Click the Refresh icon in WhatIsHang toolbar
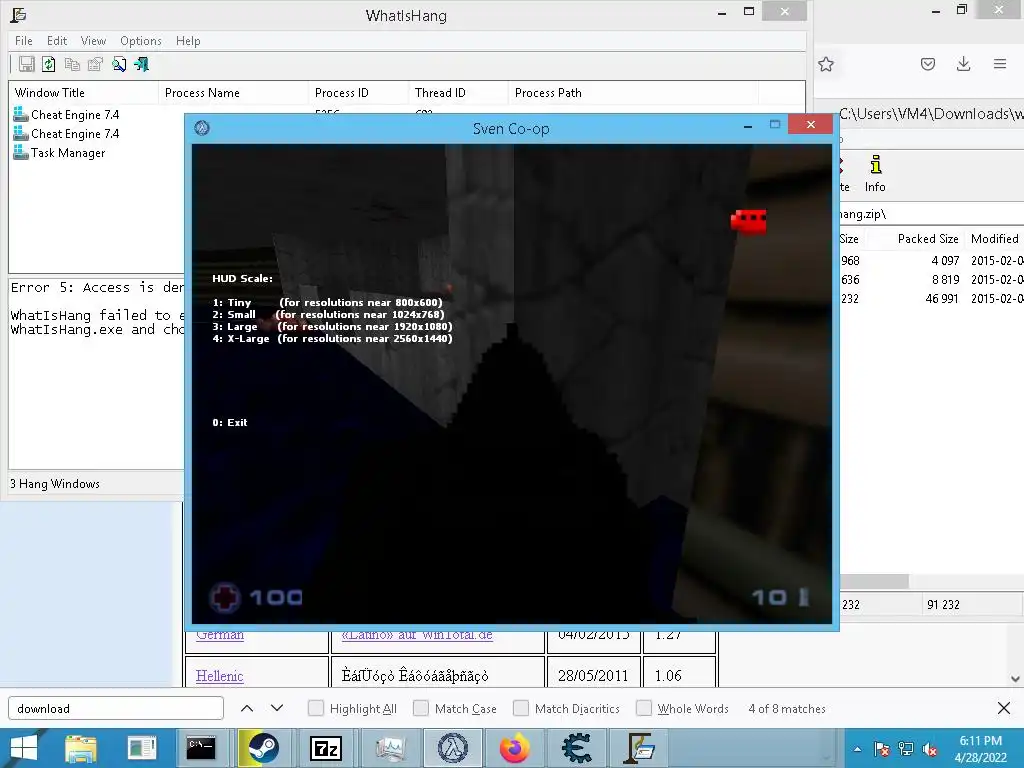The width and height of the screenshot is (1024, 768). 48,64
